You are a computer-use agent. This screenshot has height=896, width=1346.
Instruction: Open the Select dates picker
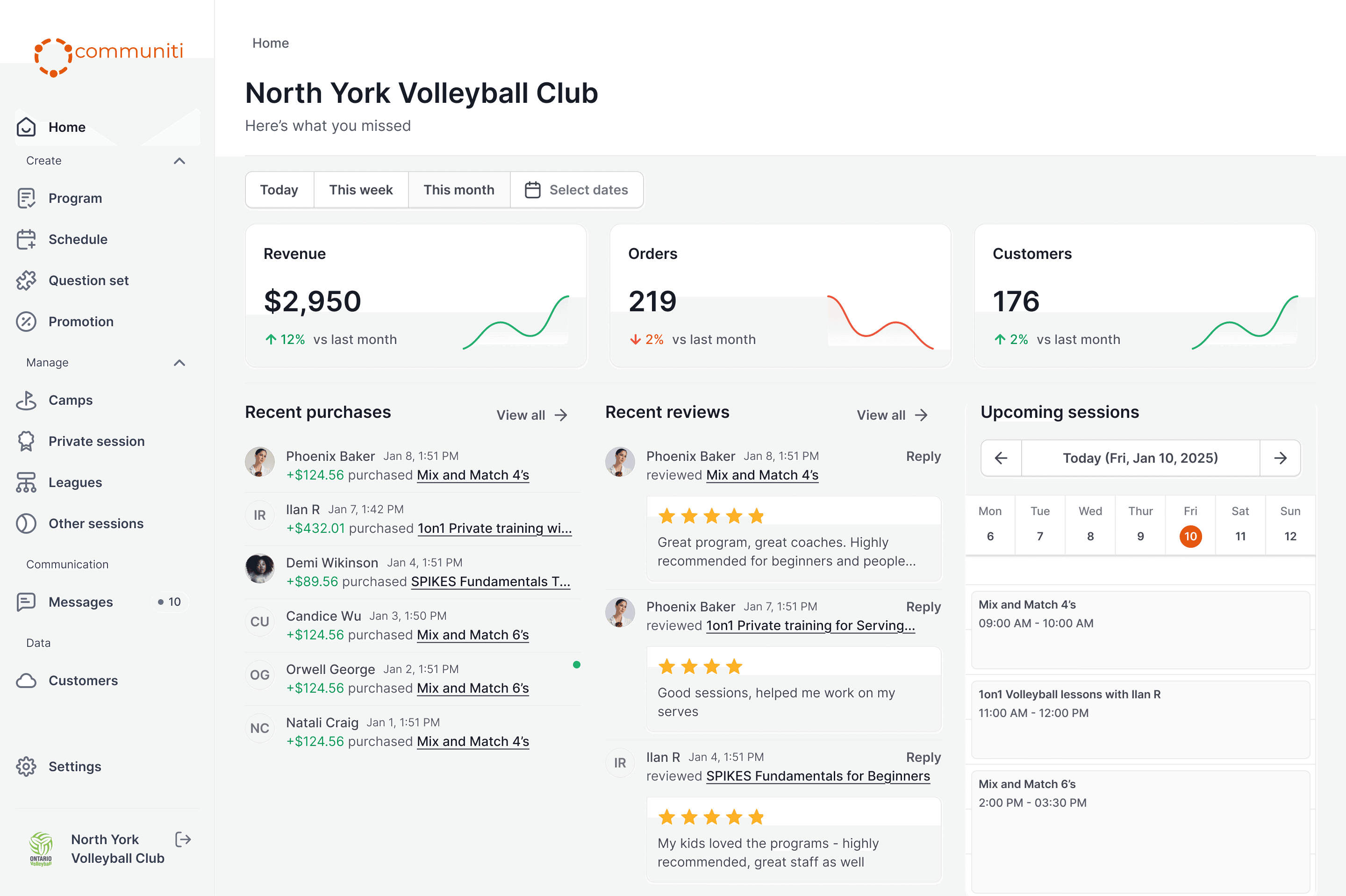coord(576,190)
